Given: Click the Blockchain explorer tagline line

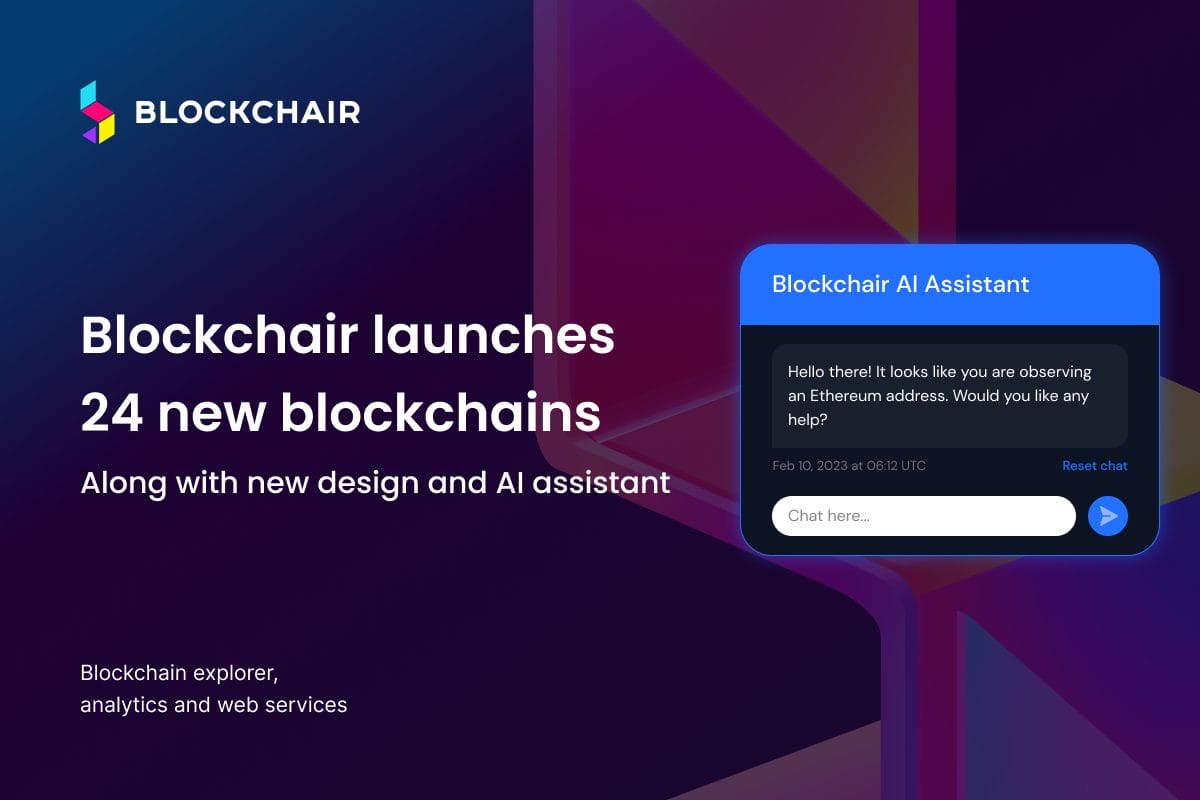Looking at the screenshot, I should (179, 672).
